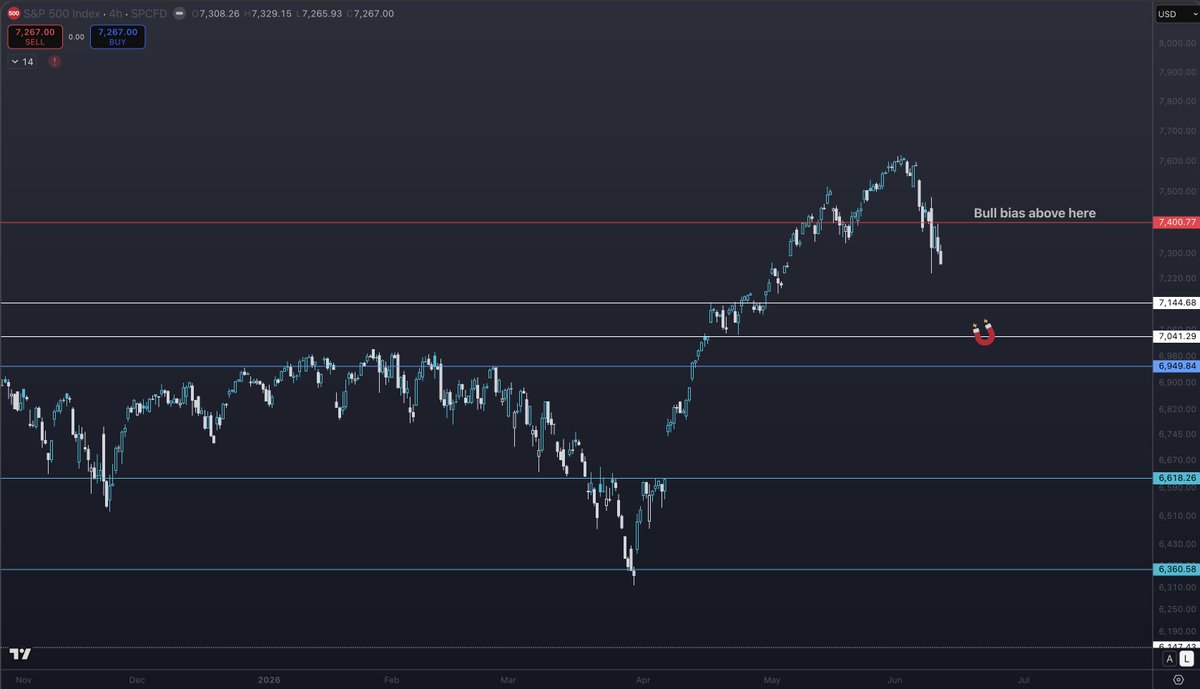Click the low value 7,265.93 in header
The image size is (1200, 689).
[321, 14]
